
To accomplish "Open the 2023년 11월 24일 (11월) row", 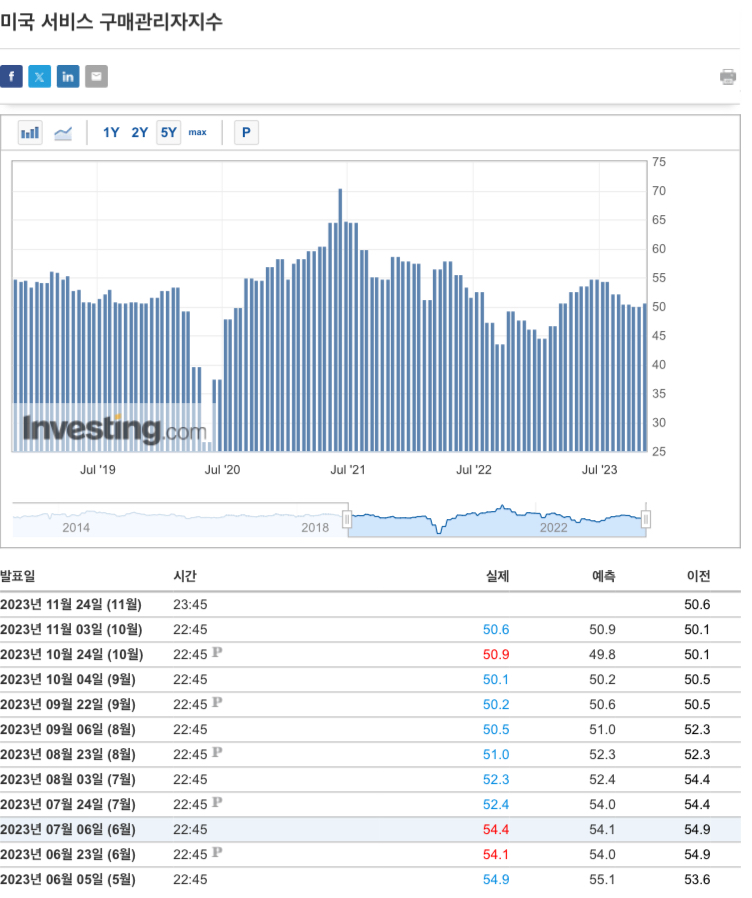I will (370, 605).
